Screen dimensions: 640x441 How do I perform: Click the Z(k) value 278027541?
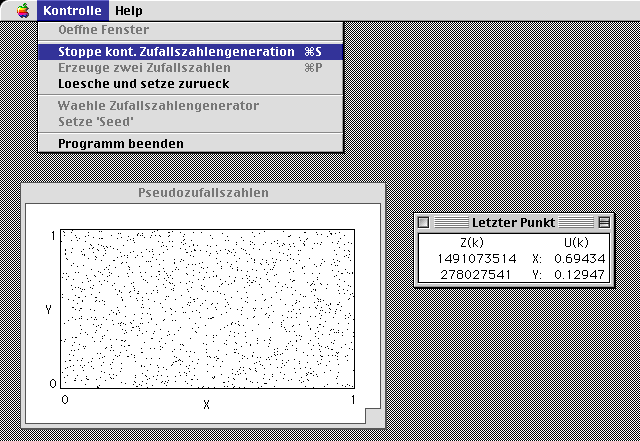pyautogui.click(x=476, y=274)
